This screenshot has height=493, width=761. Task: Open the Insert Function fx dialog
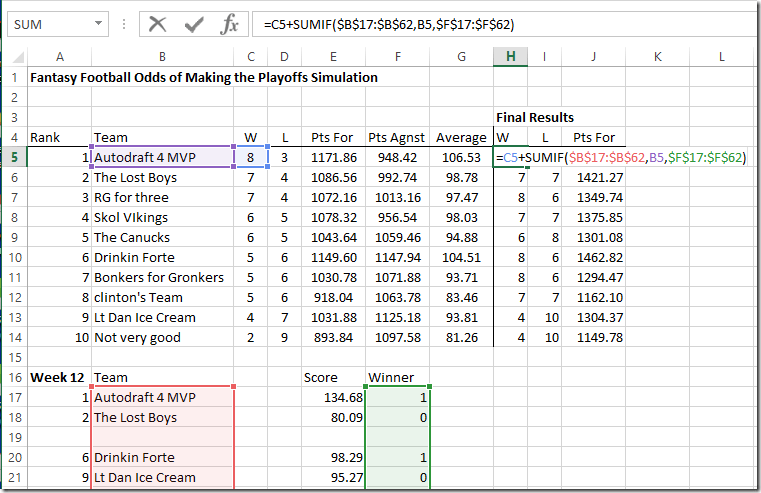(x=229, y=24)
